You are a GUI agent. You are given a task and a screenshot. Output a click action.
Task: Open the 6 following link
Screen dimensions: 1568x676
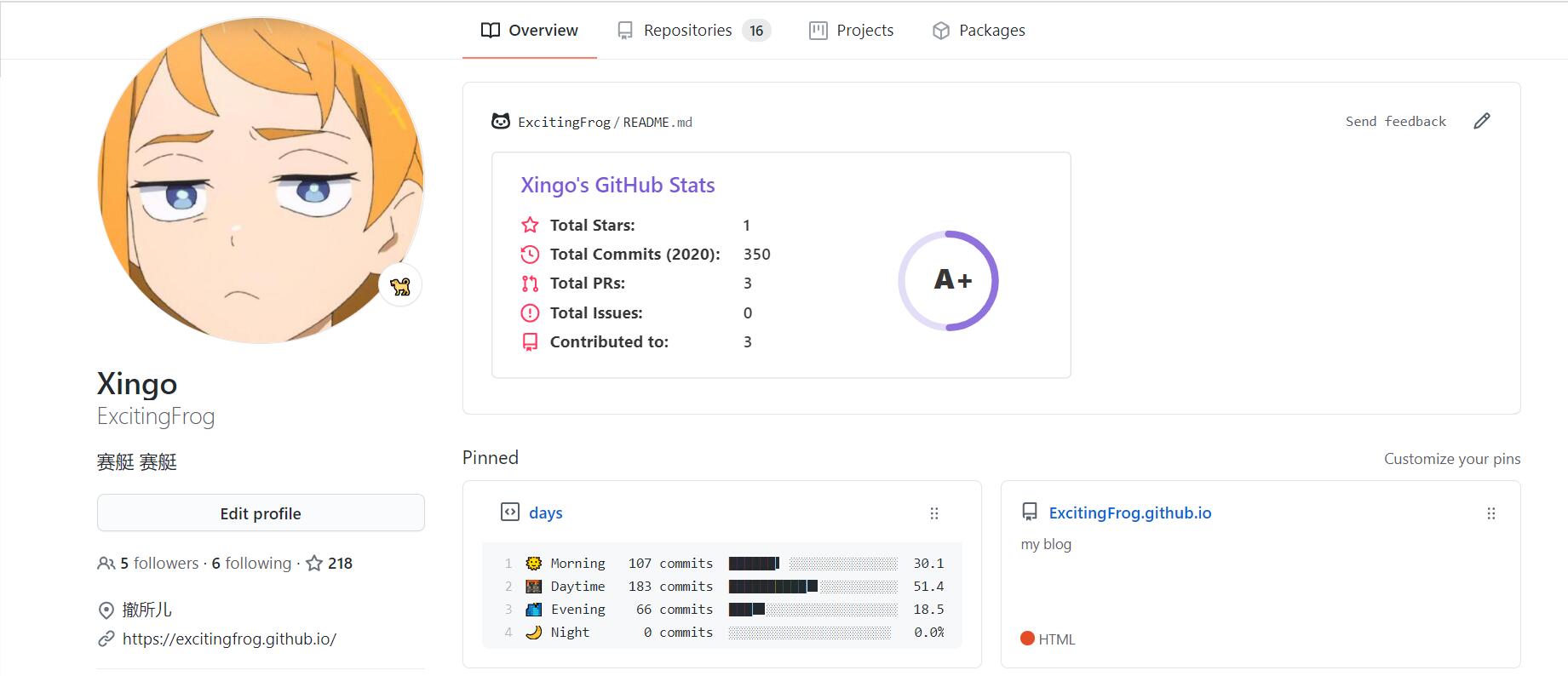(251, 564)
